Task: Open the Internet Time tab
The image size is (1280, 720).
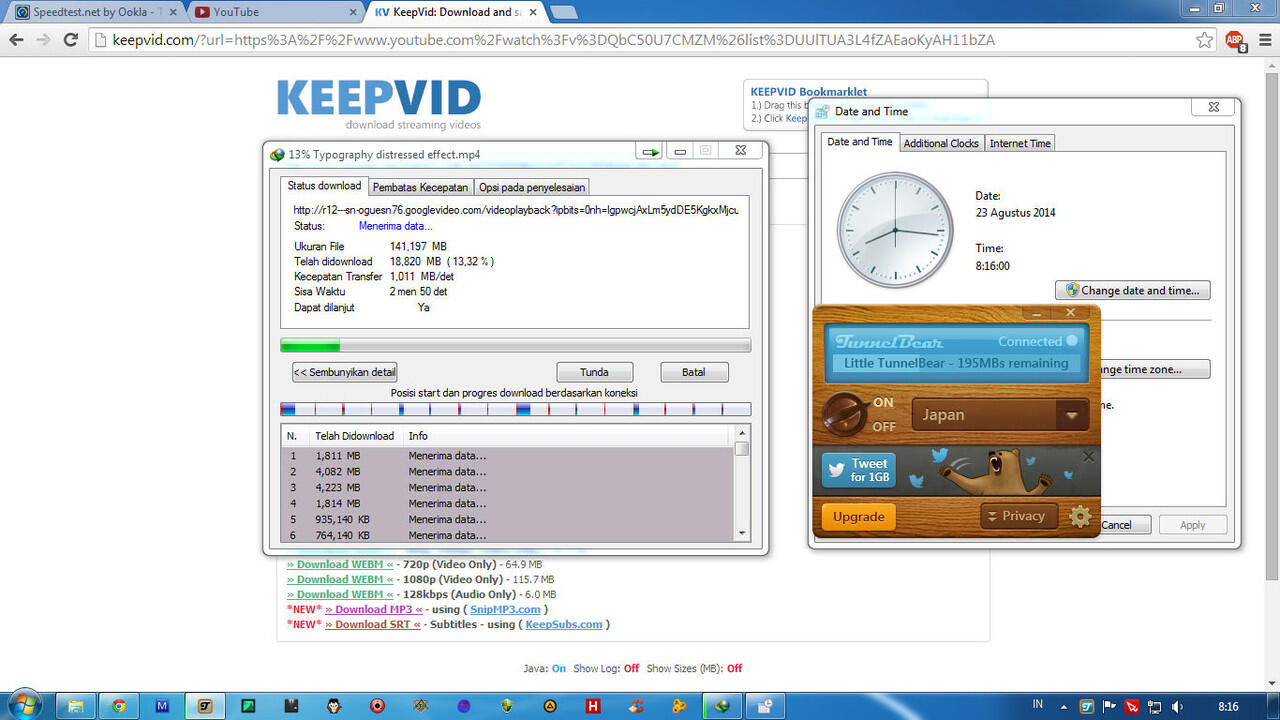Action: 1020,143
